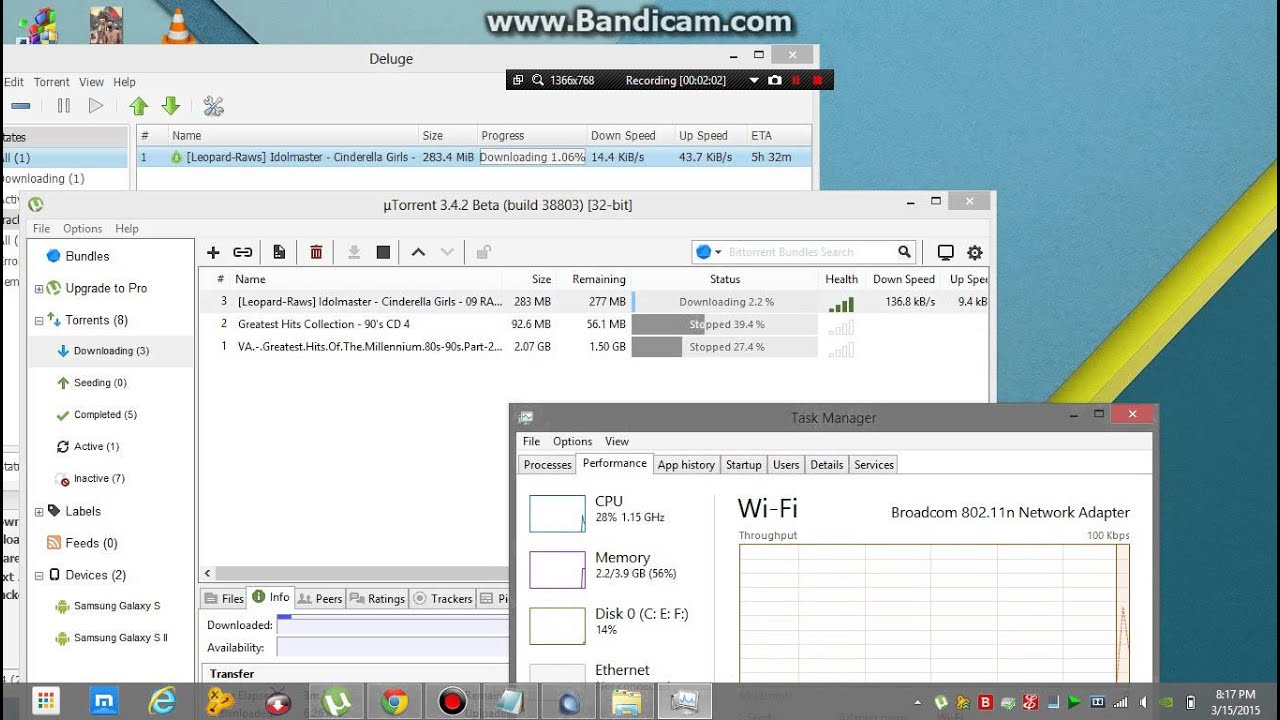This screenshot has height=720, width=1280.
Task: Open the Peers tab in uTorrent
Action: [320, 598]
